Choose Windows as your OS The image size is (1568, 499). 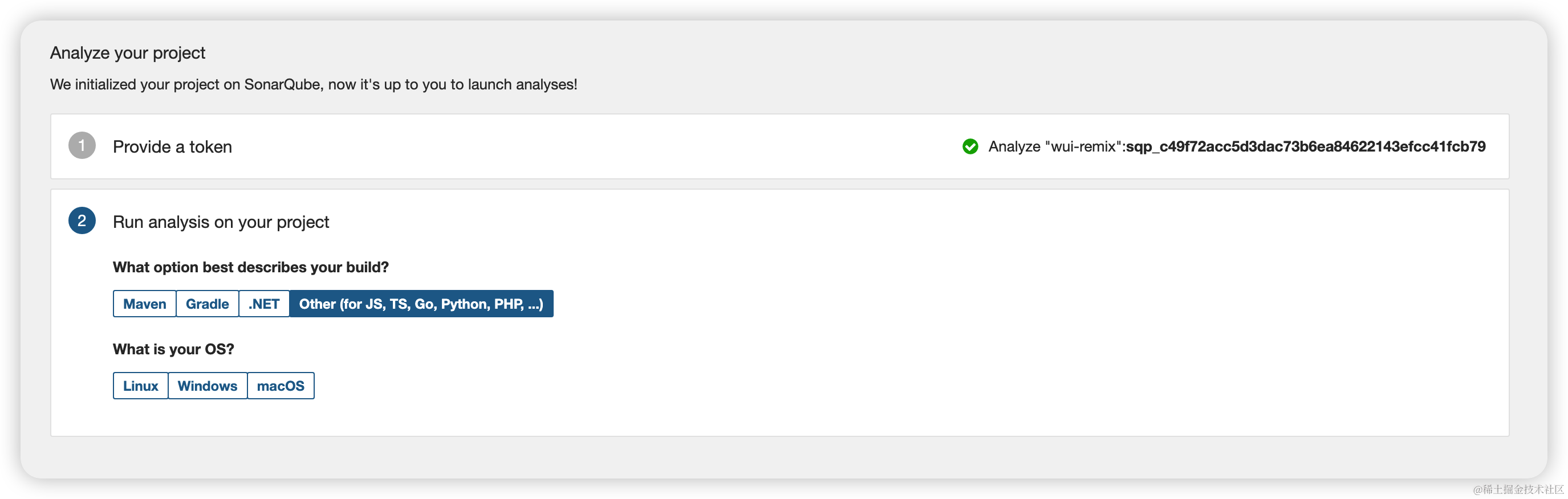click(x=207, y=386)
